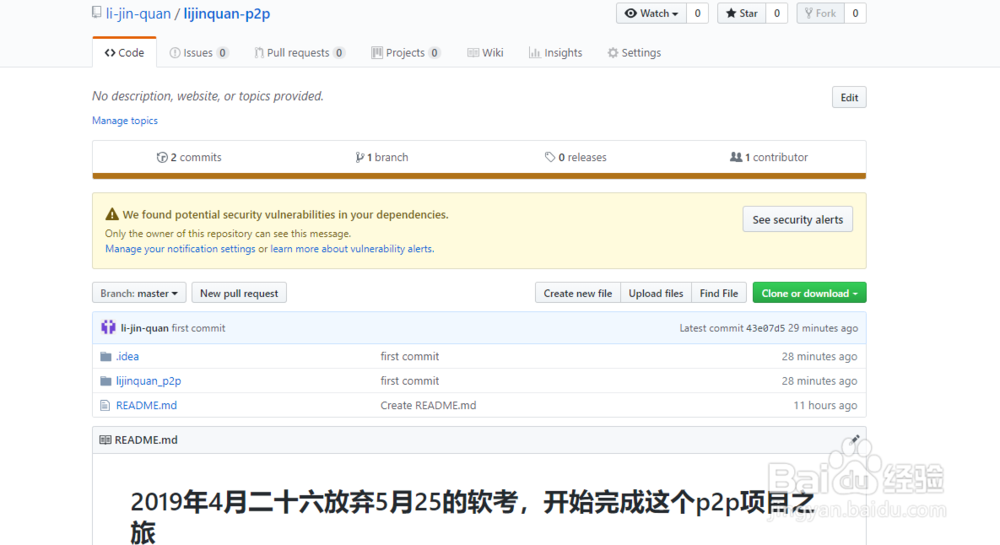Switch to the Issues tab

click(x=198, y=53)
